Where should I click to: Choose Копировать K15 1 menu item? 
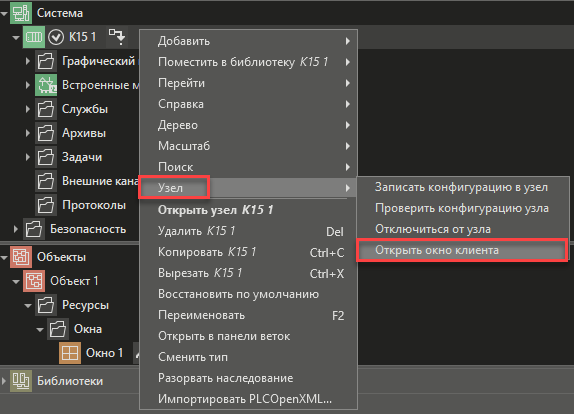point(248,252)
